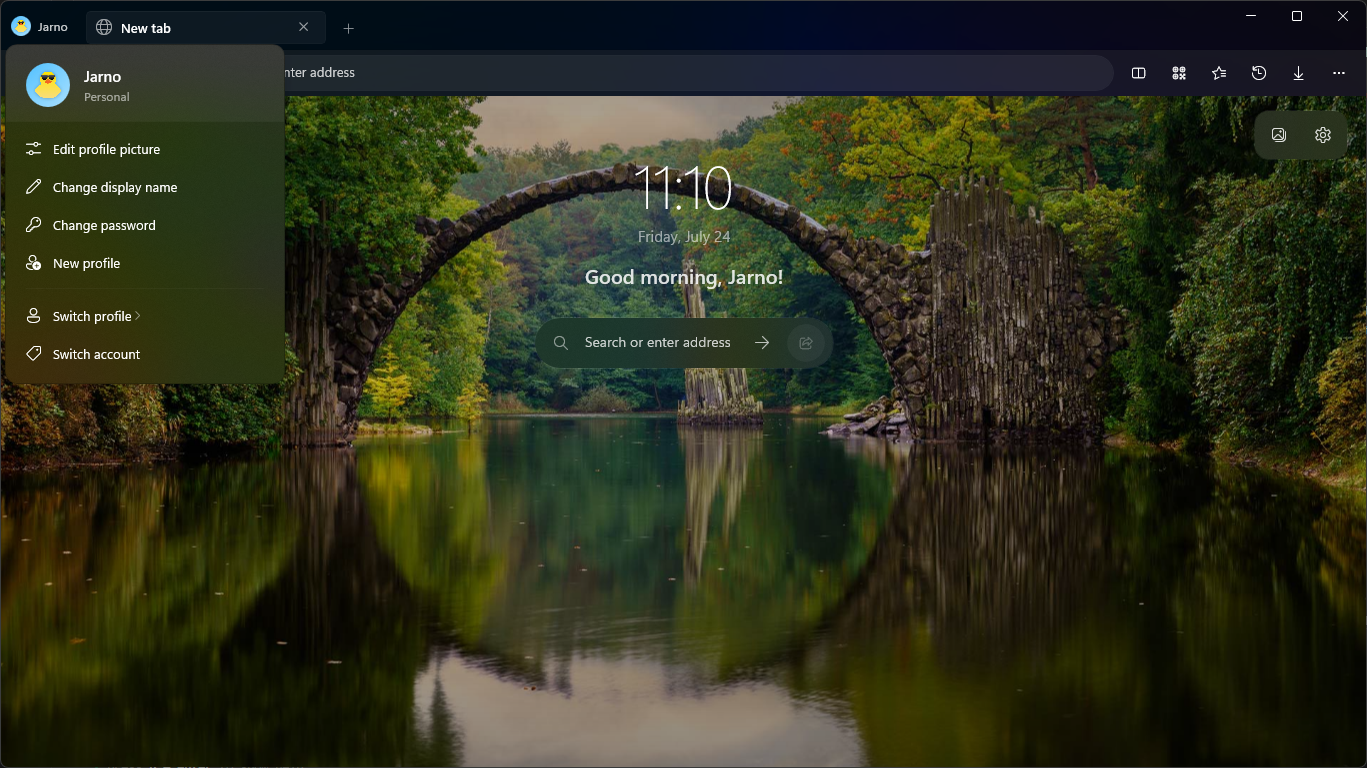This screenshot has width=1367, height=768.
Task: Click the Personal label under Jarno
Action: [107, 97]
